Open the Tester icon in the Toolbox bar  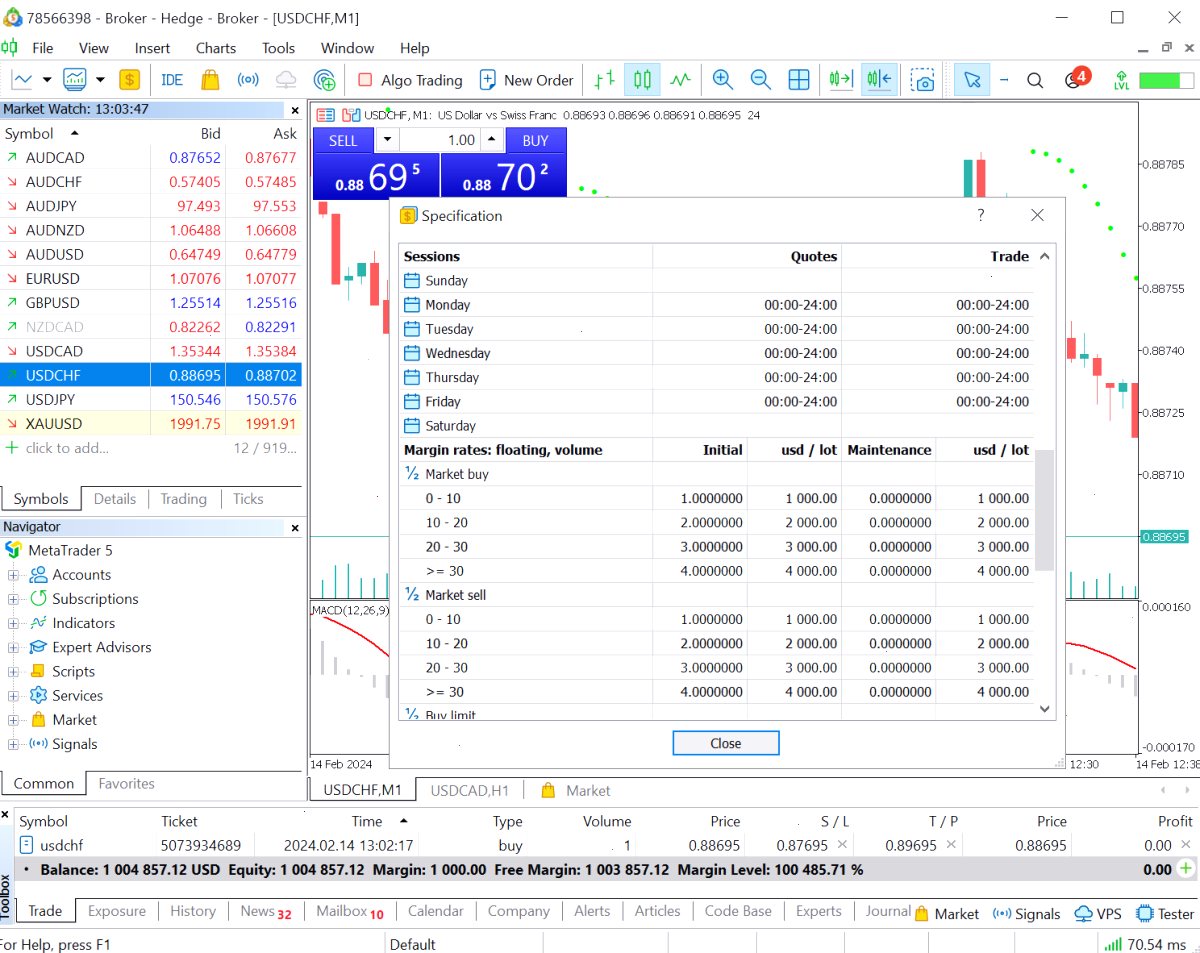point(1164,913)
